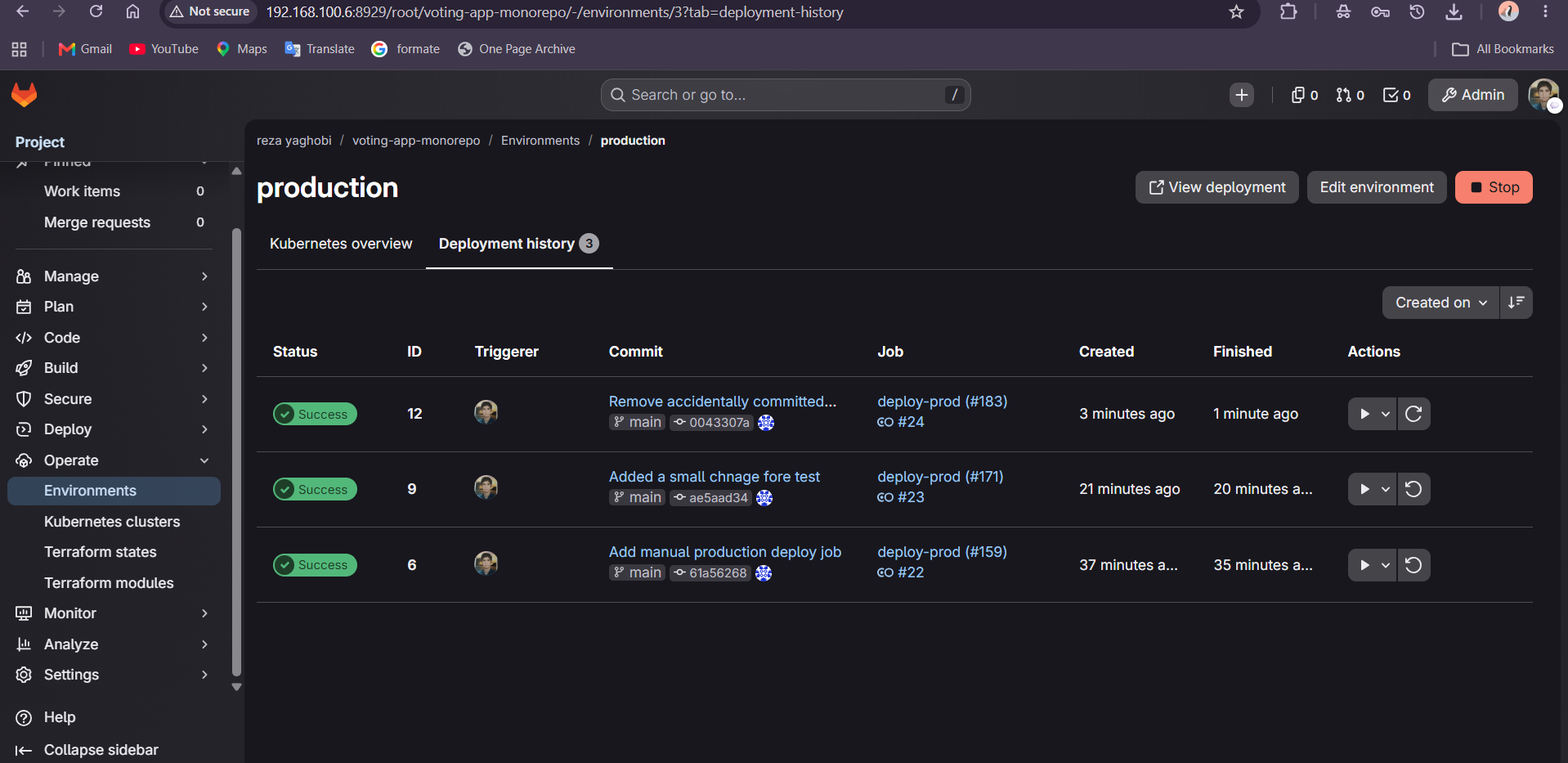1568x763 pixels.
Task: Open Terraform modules in sidebar
Action: (114, 583)
